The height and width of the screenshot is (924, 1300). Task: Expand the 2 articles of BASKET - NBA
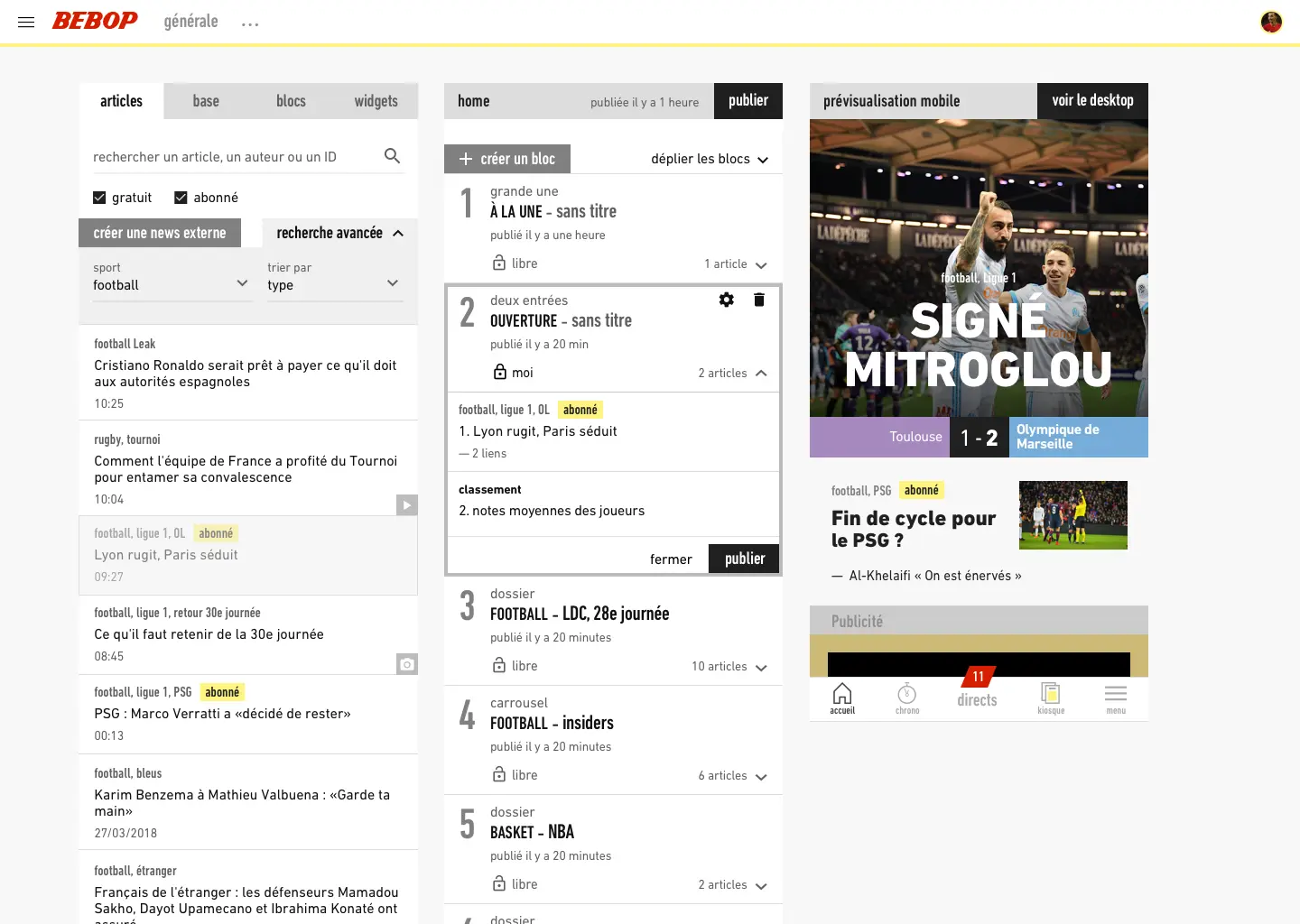click(733, 885)
